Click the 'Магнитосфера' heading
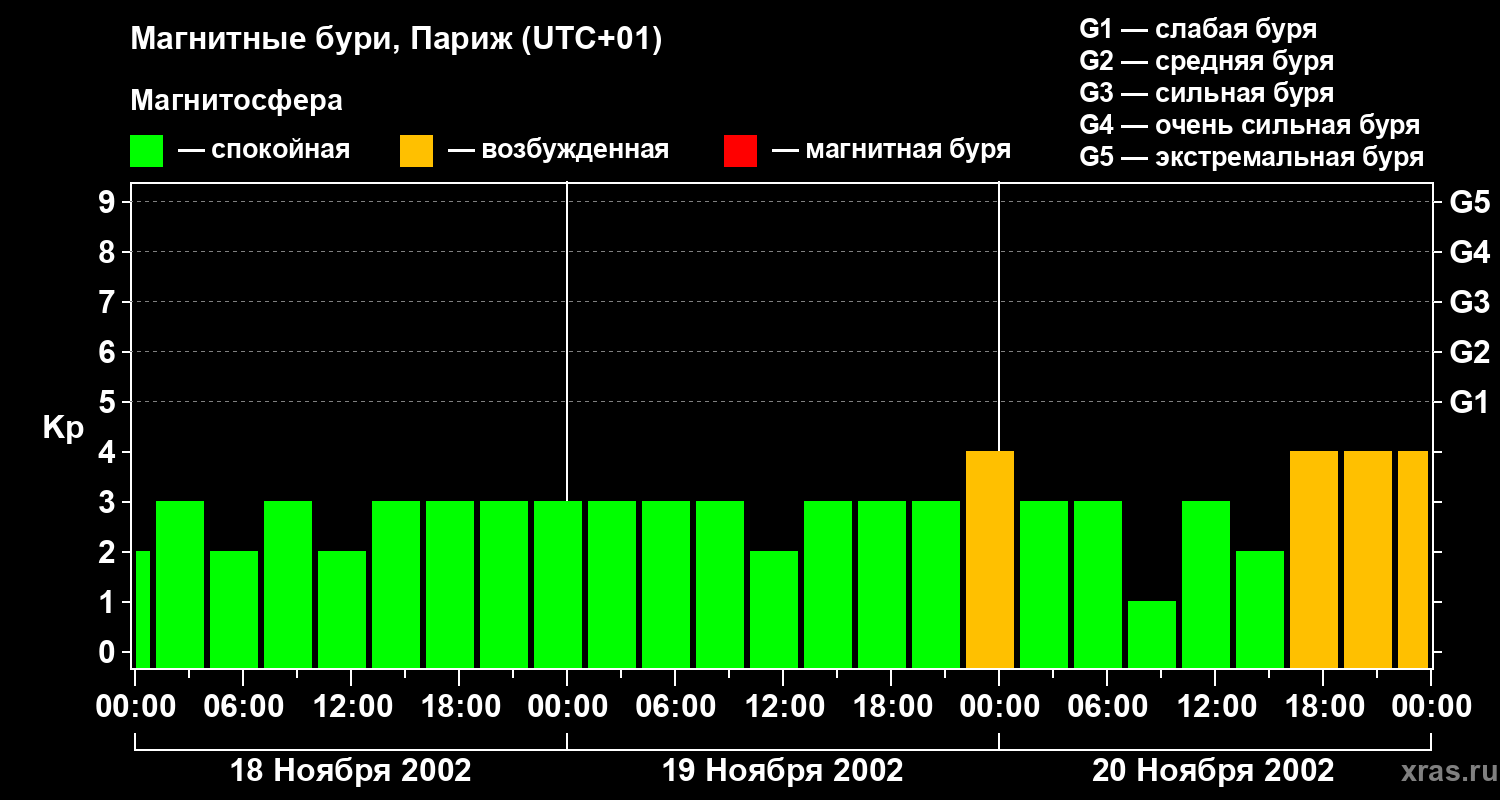This screenshot has width=1500, height=800. [x=236, y=101]
